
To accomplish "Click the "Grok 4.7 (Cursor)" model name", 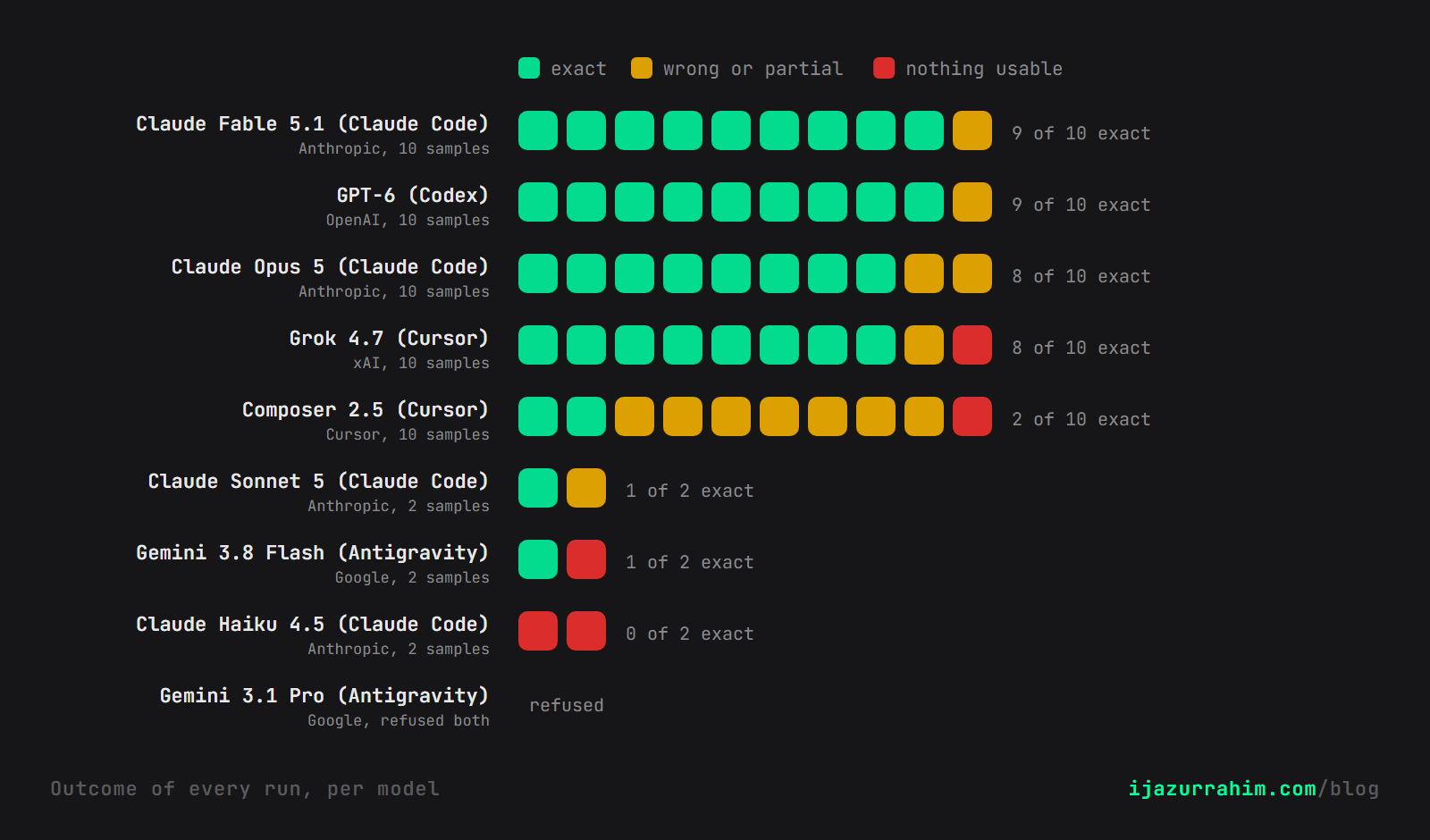I will [x=389, y=338].
